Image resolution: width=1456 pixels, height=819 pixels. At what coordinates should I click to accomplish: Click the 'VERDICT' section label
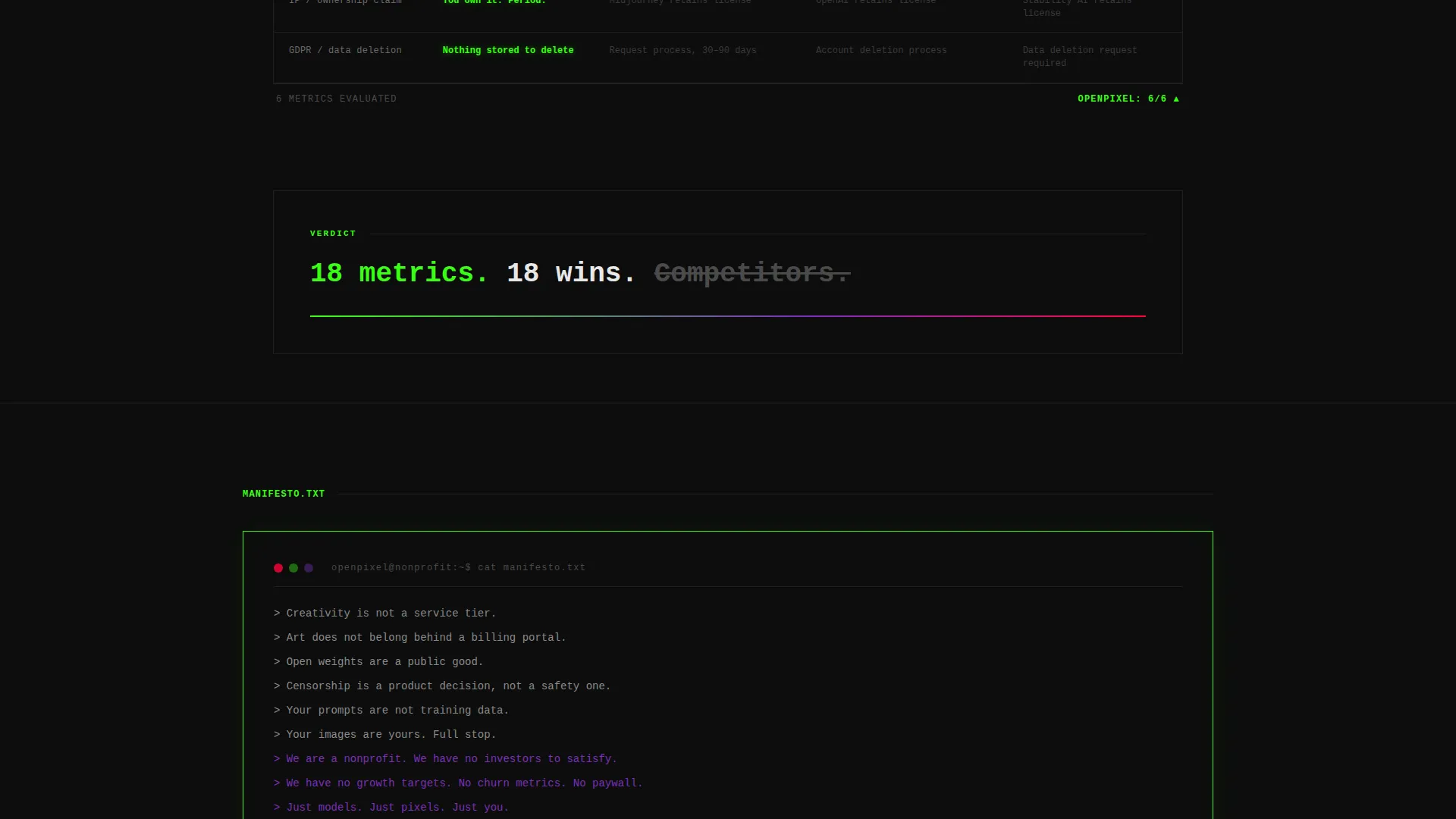pos(333,234)
